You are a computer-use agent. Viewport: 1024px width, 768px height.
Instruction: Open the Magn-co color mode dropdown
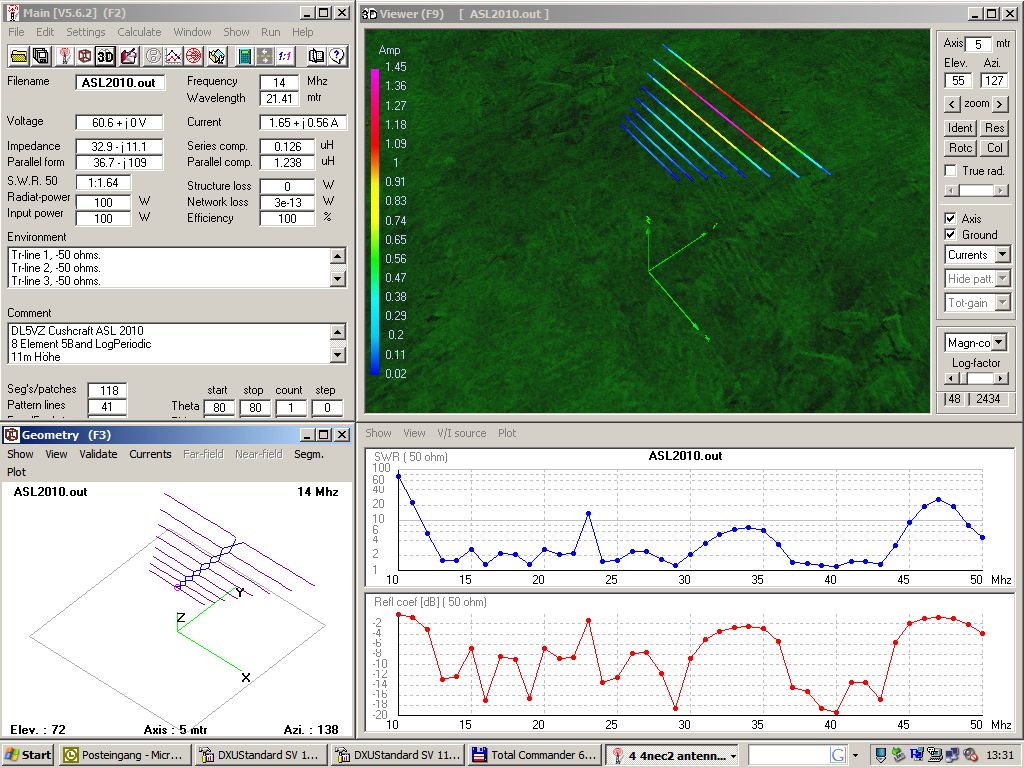coord(998,343)
